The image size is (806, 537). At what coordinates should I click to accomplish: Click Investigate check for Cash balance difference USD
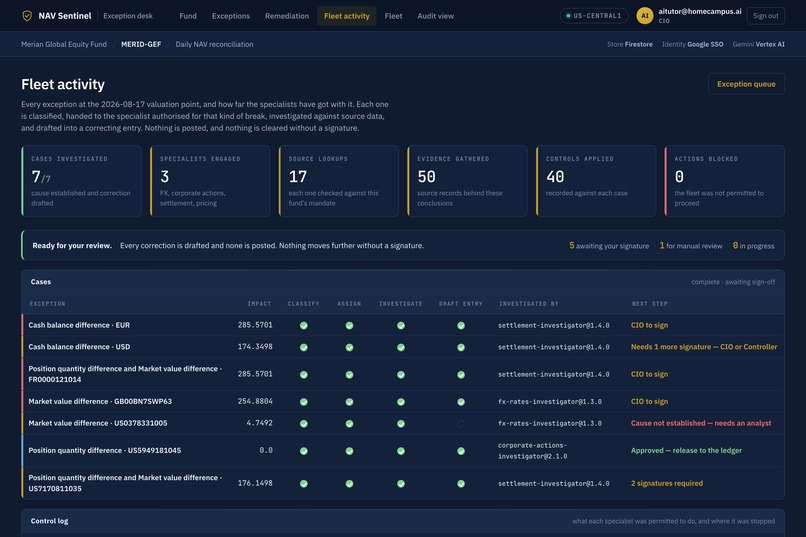[x=401, y=347]
